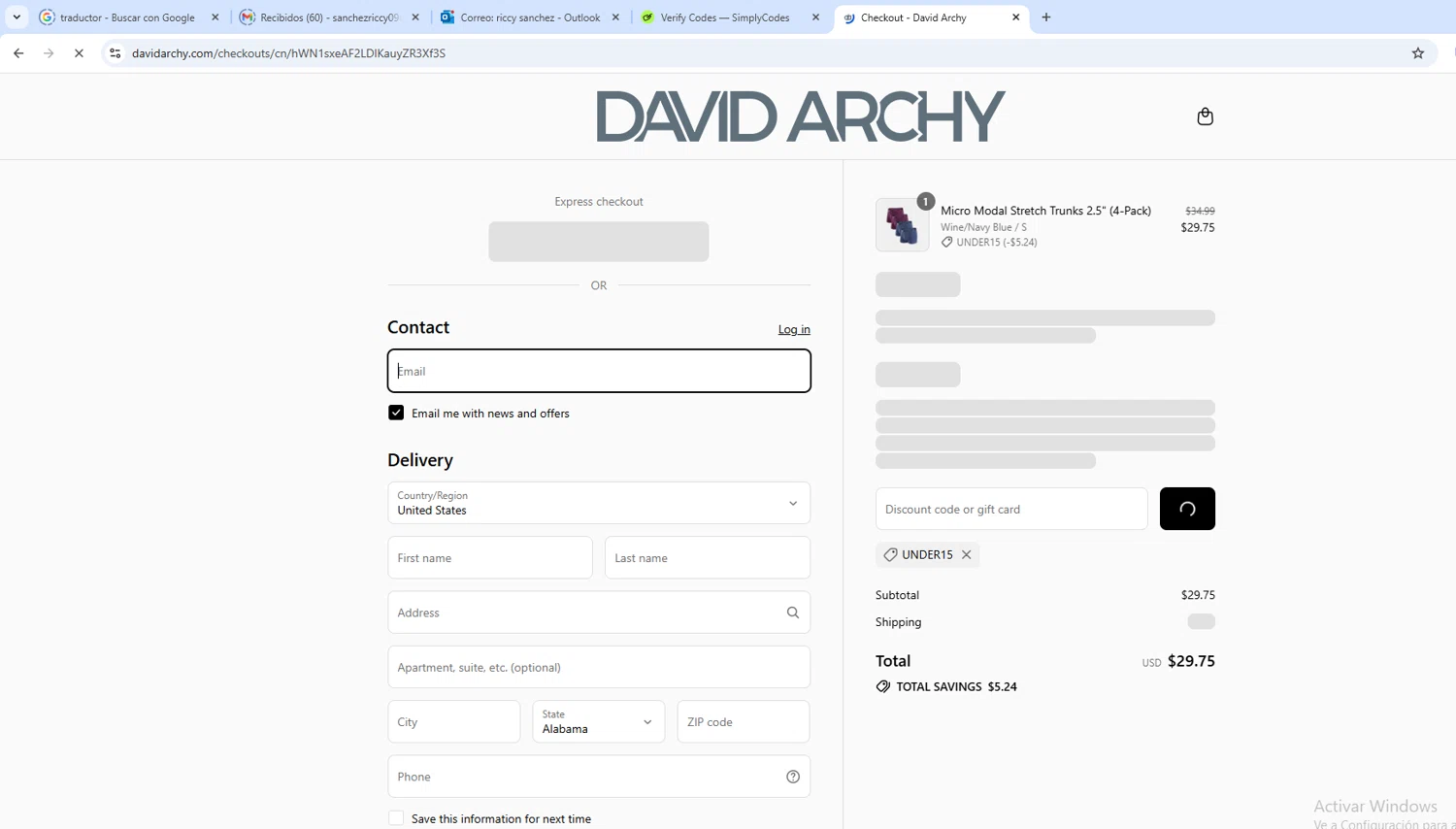Click the City input field
1456x829 pixels.
(x=454, y=721)
